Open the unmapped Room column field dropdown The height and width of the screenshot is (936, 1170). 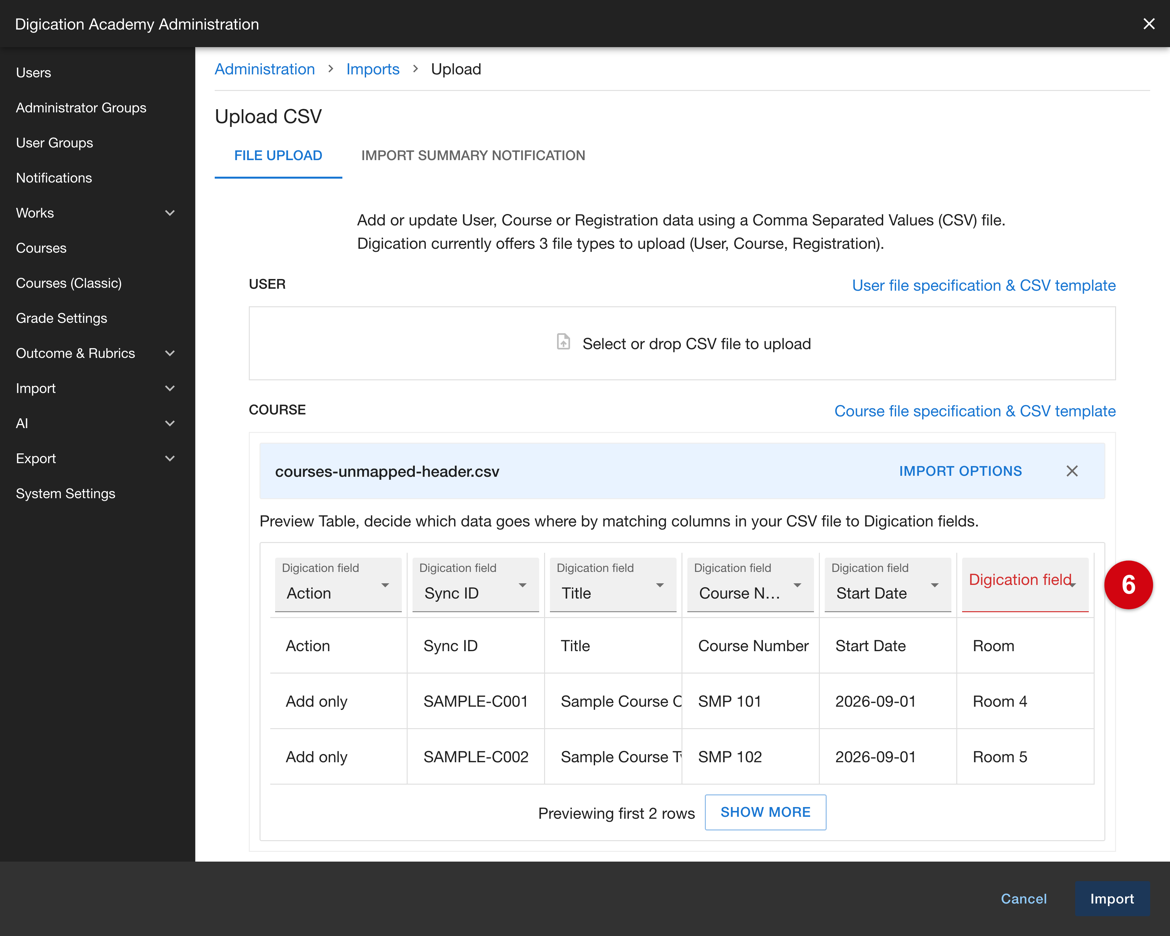click(x=1024, y=584)
